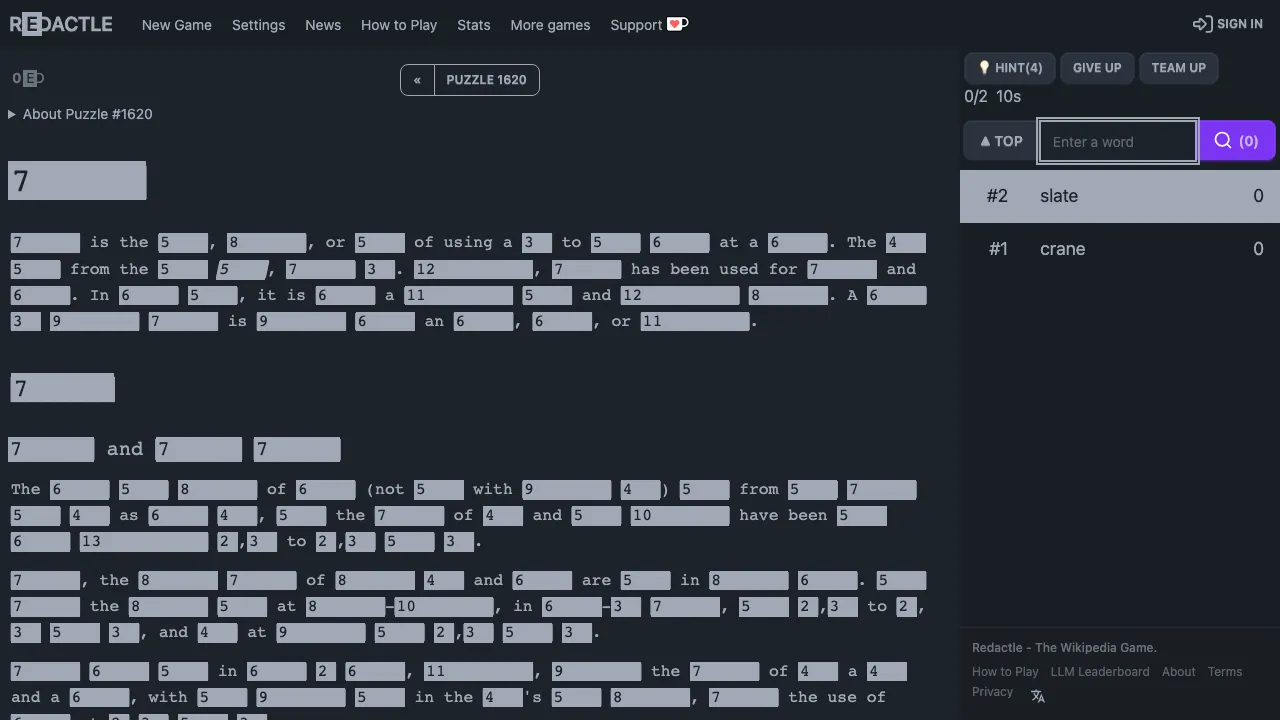Open More games menu
The height and width of the screenshot is (720, 1280).
[550, 25]
